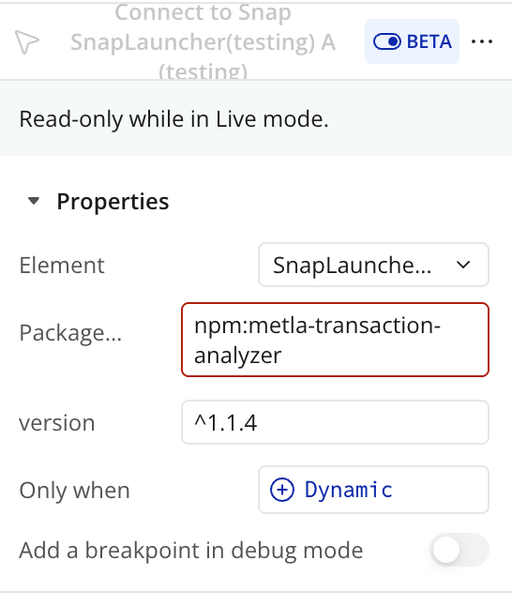Click the plus circle icon before Dynamic

[282, 490]
